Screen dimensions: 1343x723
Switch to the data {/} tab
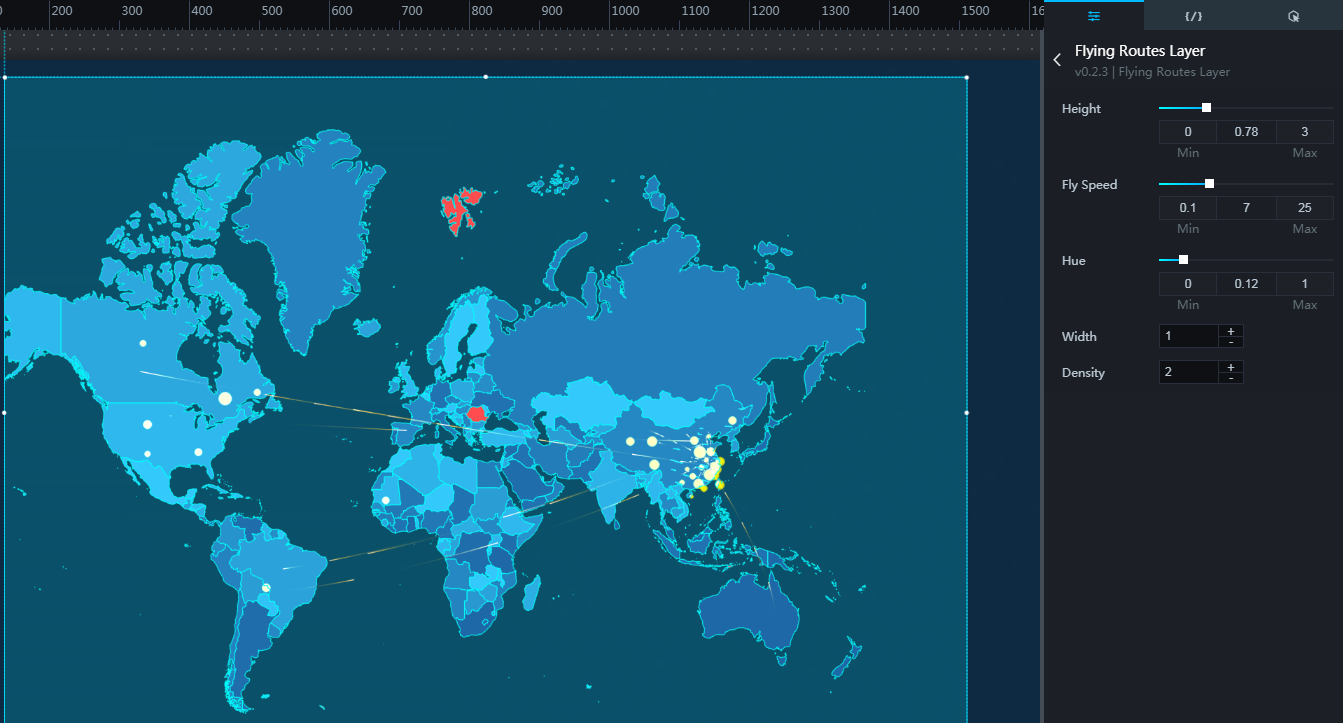coord(1193,16)
